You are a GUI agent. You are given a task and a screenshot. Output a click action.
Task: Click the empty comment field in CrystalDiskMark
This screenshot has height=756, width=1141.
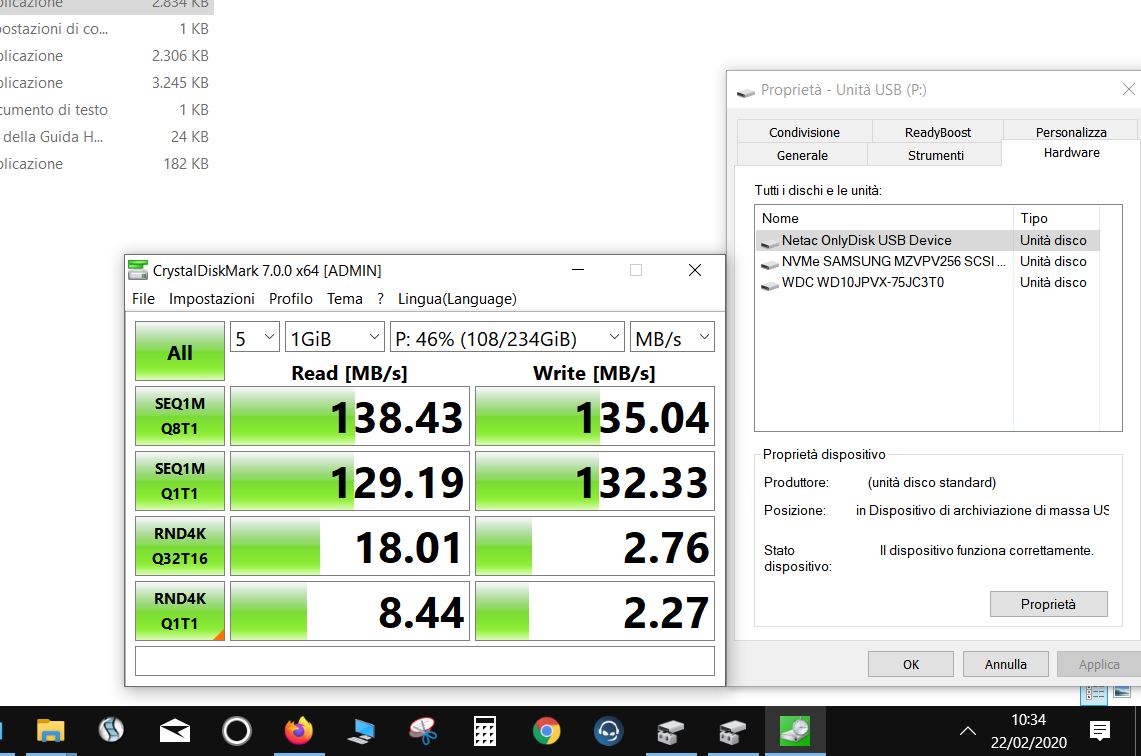(425, 661)
